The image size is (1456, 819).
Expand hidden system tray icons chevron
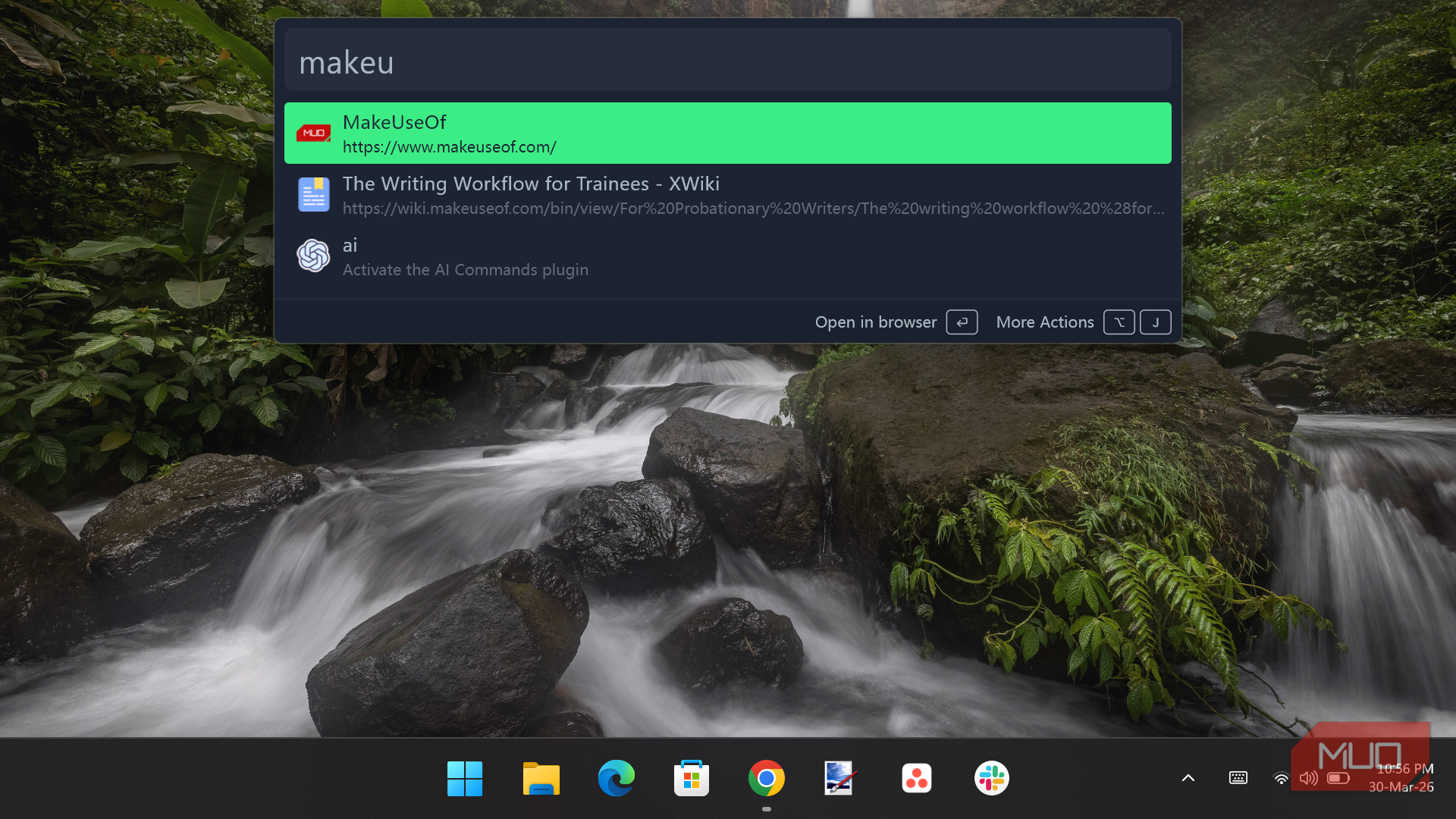1188,778
